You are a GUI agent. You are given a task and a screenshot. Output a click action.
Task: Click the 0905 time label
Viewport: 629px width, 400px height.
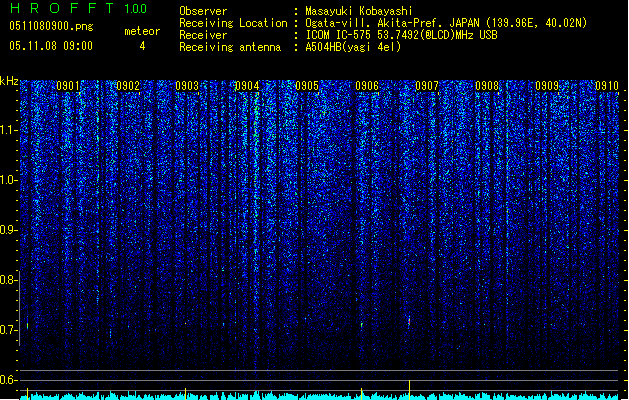click(x=307, y=86)
